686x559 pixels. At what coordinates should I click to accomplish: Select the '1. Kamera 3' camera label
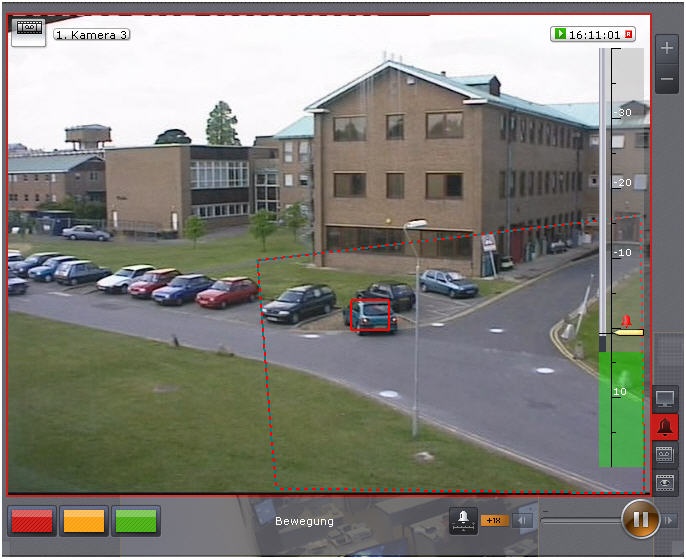pos(92,35)
